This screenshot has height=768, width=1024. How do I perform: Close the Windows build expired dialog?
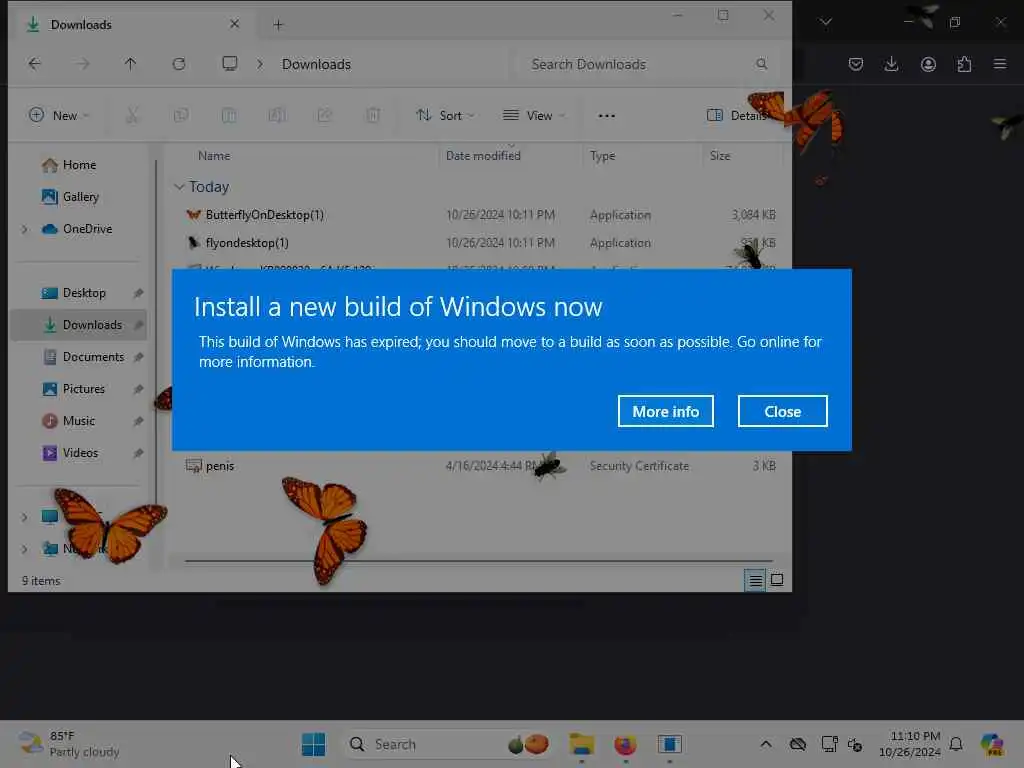point(782,411)
